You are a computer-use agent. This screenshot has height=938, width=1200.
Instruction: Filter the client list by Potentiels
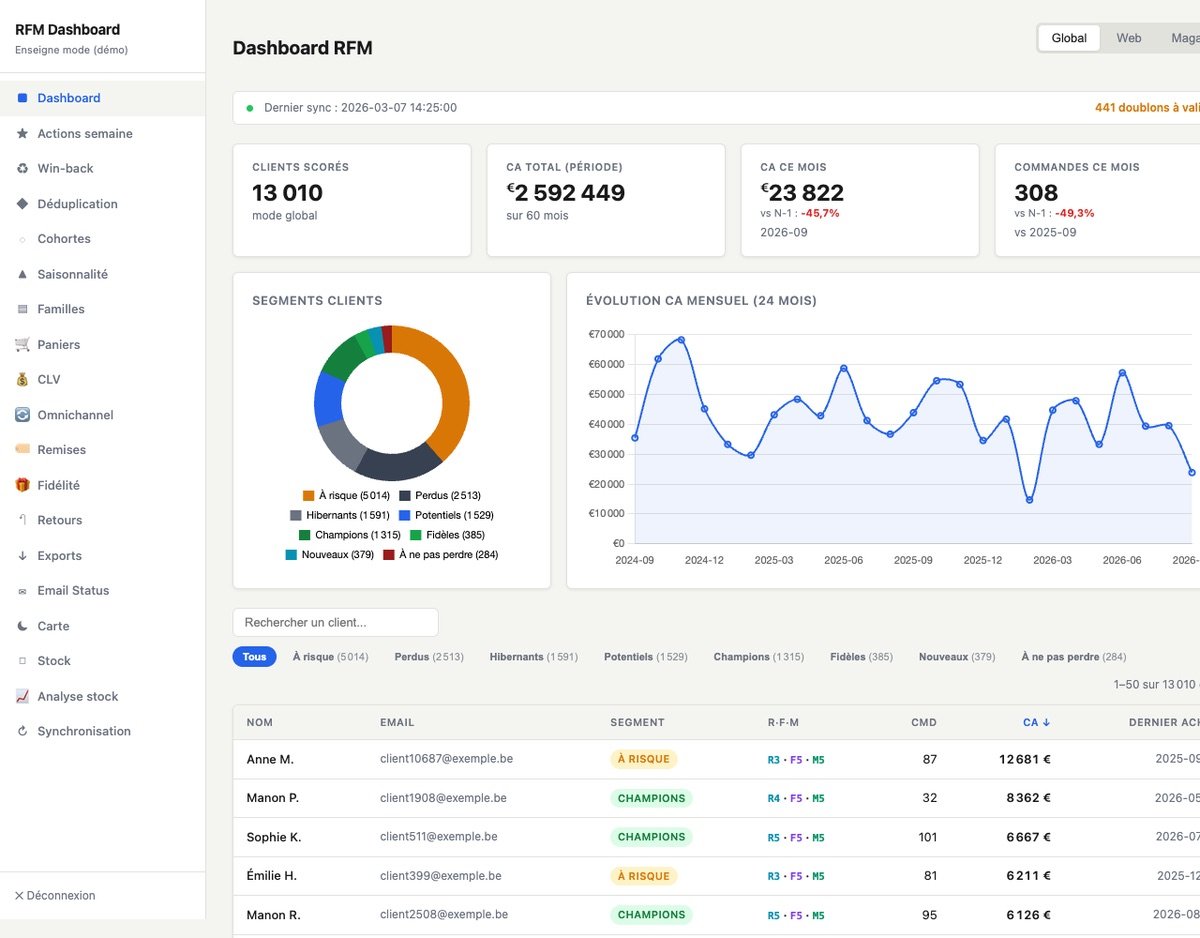pyautogui.click(x=645, y=657)
